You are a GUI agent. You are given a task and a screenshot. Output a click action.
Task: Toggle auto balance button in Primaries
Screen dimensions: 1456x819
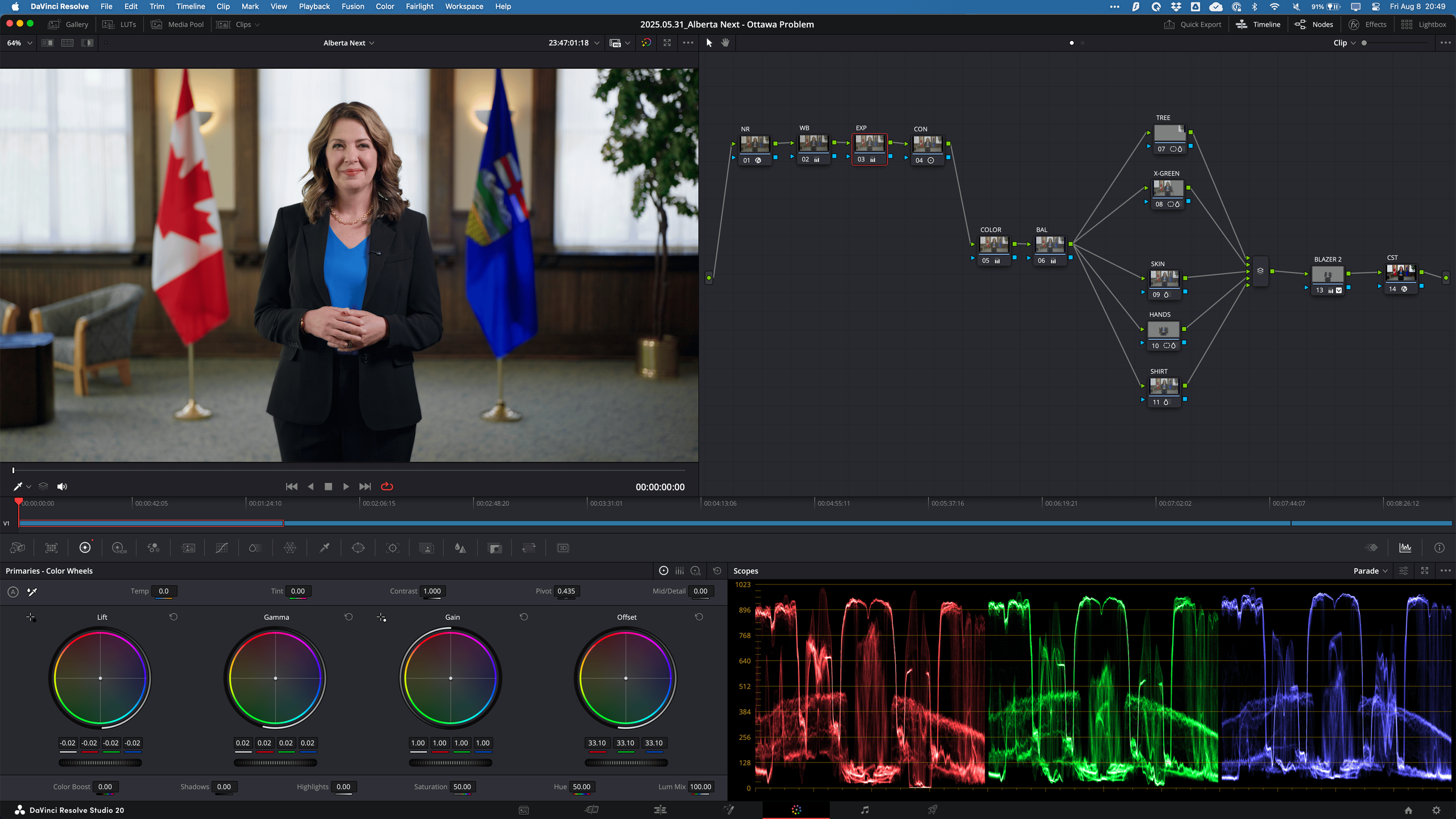[x=13, y=592]
